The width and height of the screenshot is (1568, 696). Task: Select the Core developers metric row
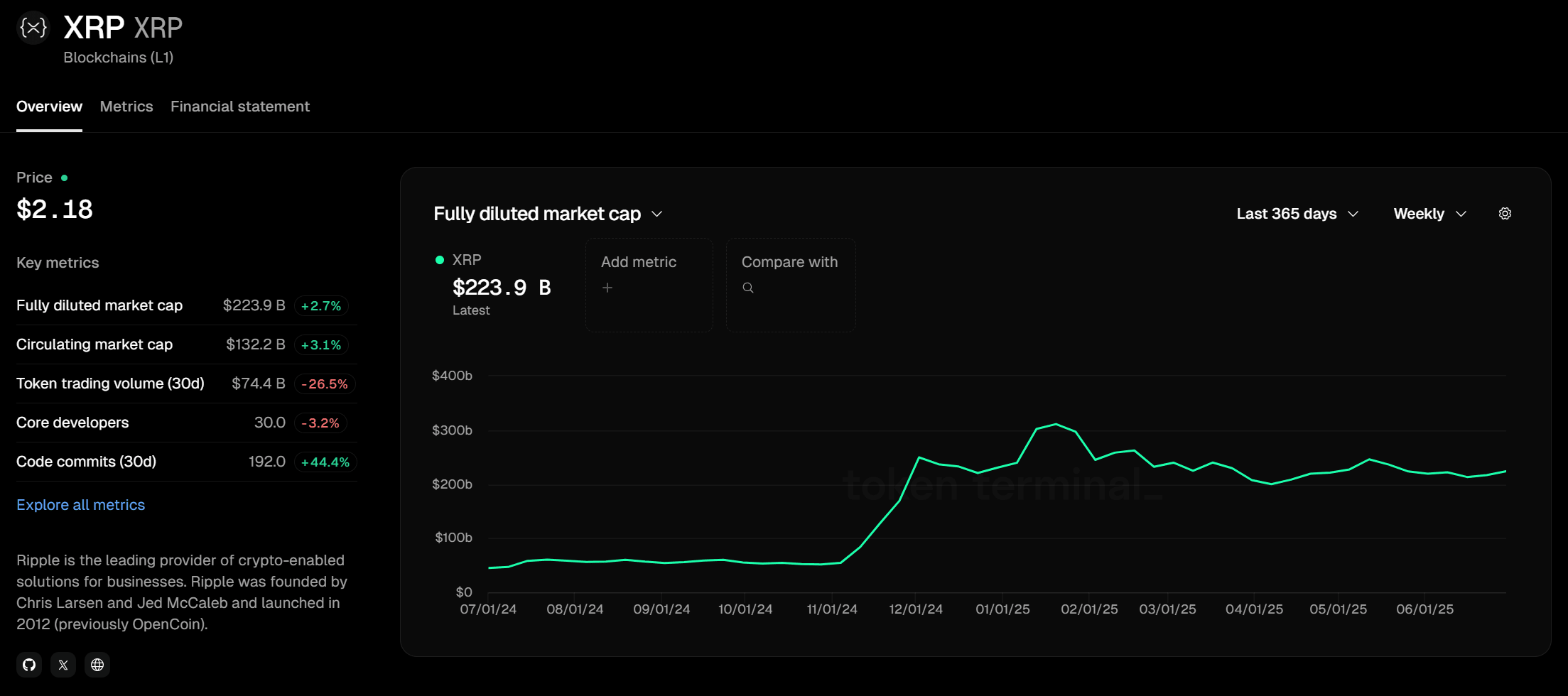[186, 423]
